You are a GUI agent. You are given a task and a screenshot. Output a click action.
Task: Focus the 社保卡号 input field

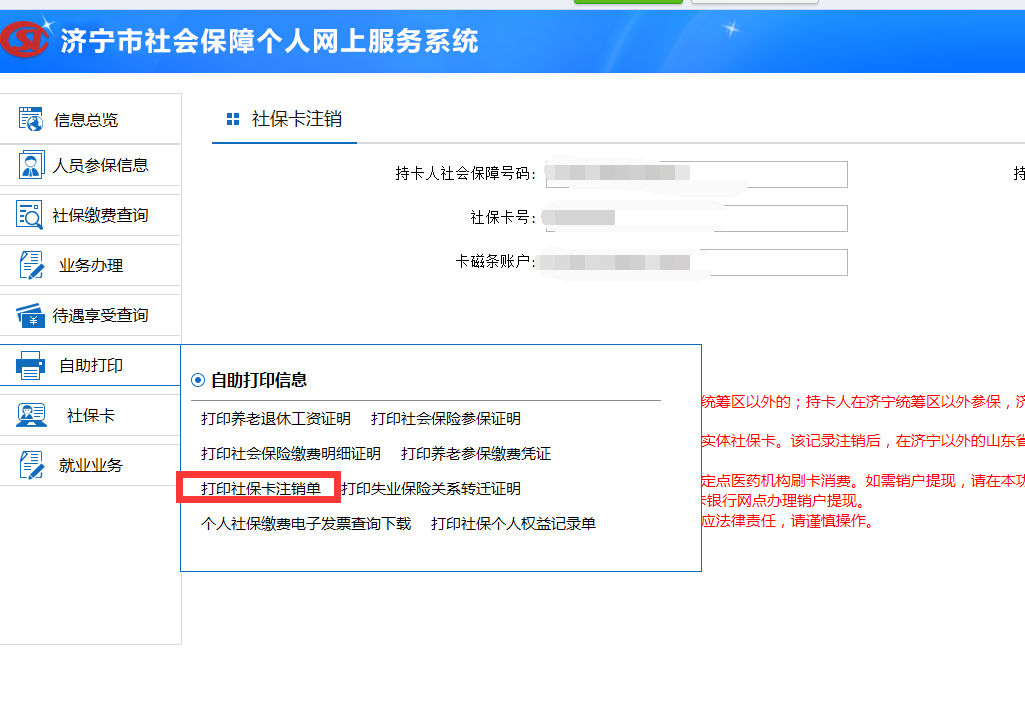[697, 218]
